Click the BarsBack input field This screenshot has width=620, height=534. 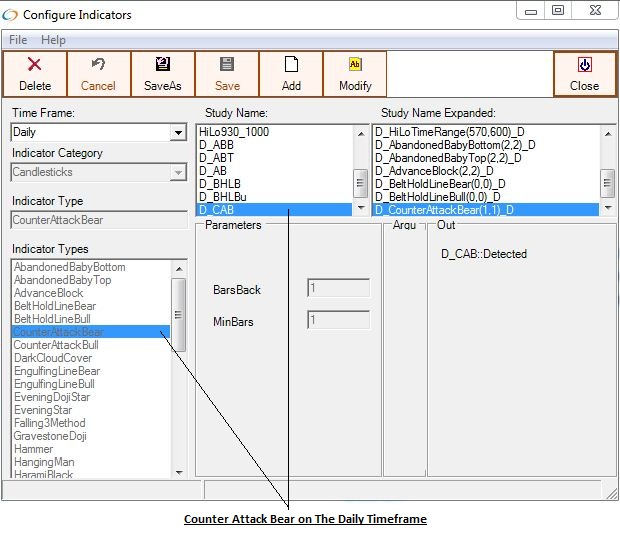point(338,289)
